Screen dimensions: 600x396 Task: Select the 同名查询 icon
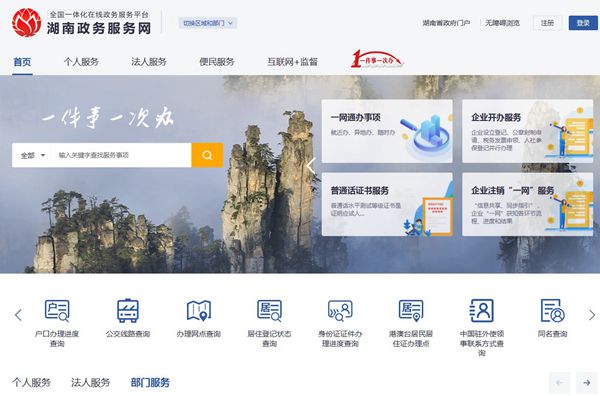click(x=553, y=311)
